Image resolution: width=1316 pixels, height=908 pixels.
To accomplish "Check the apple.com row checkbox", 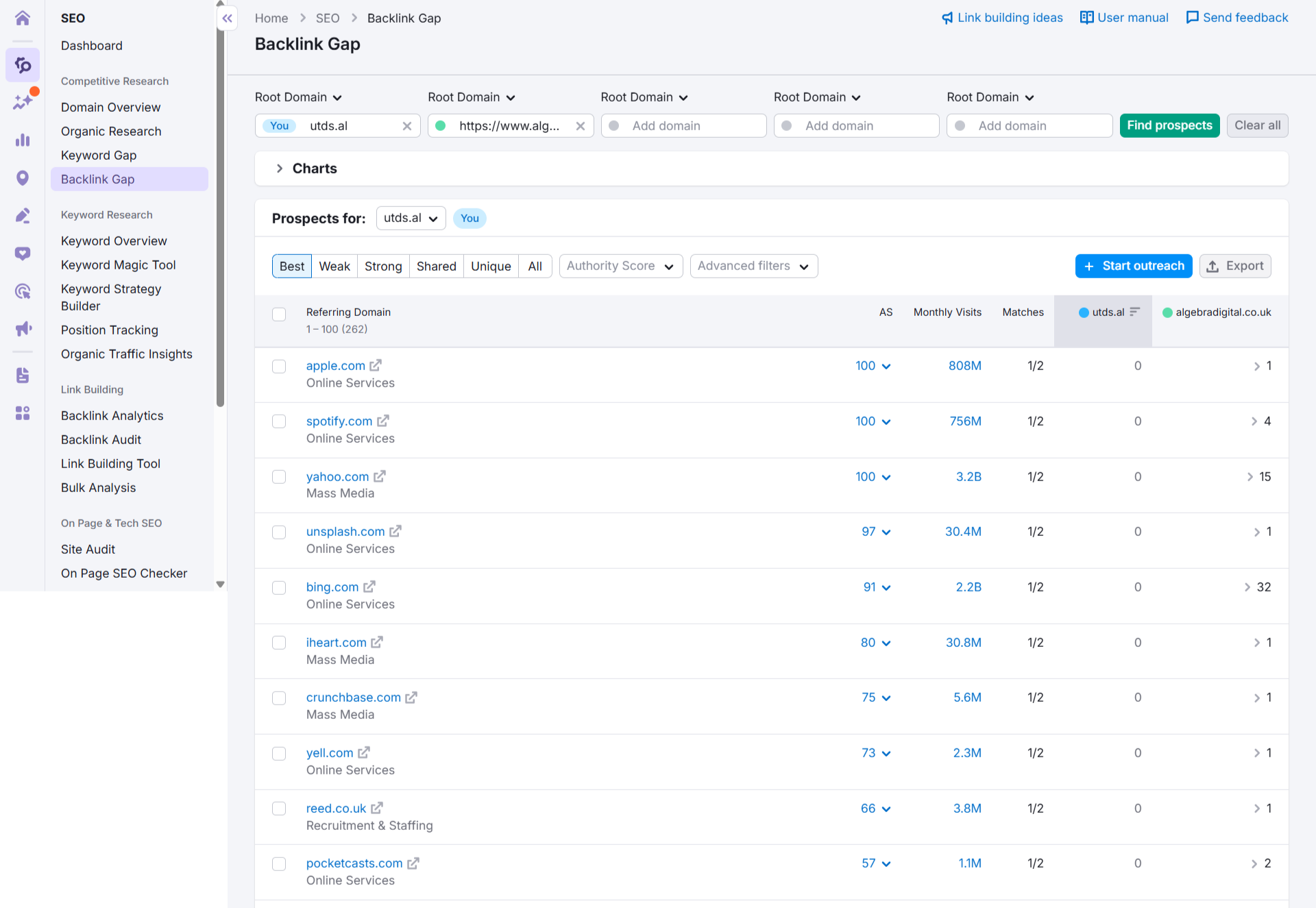I will (x=279, y=367).
